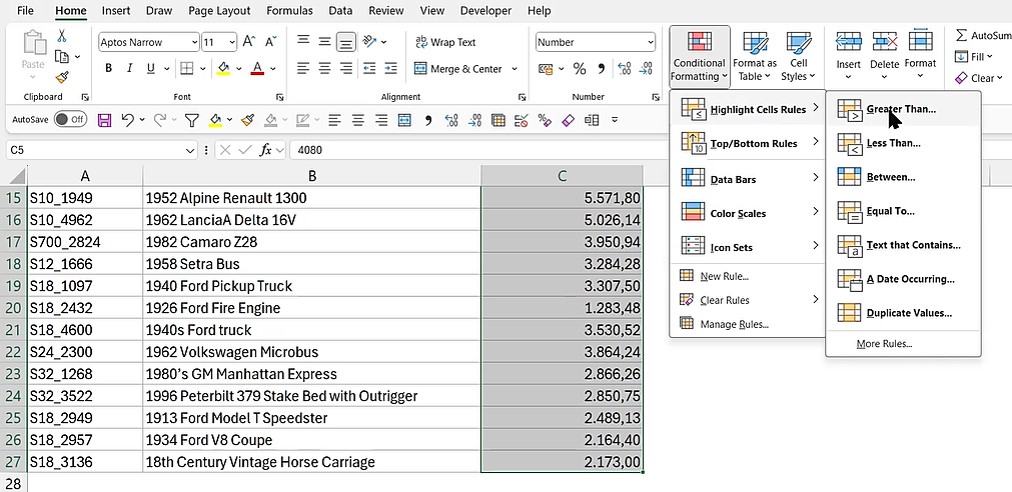
Task: Open Icon Sets submenu
Action: (748, 247)
